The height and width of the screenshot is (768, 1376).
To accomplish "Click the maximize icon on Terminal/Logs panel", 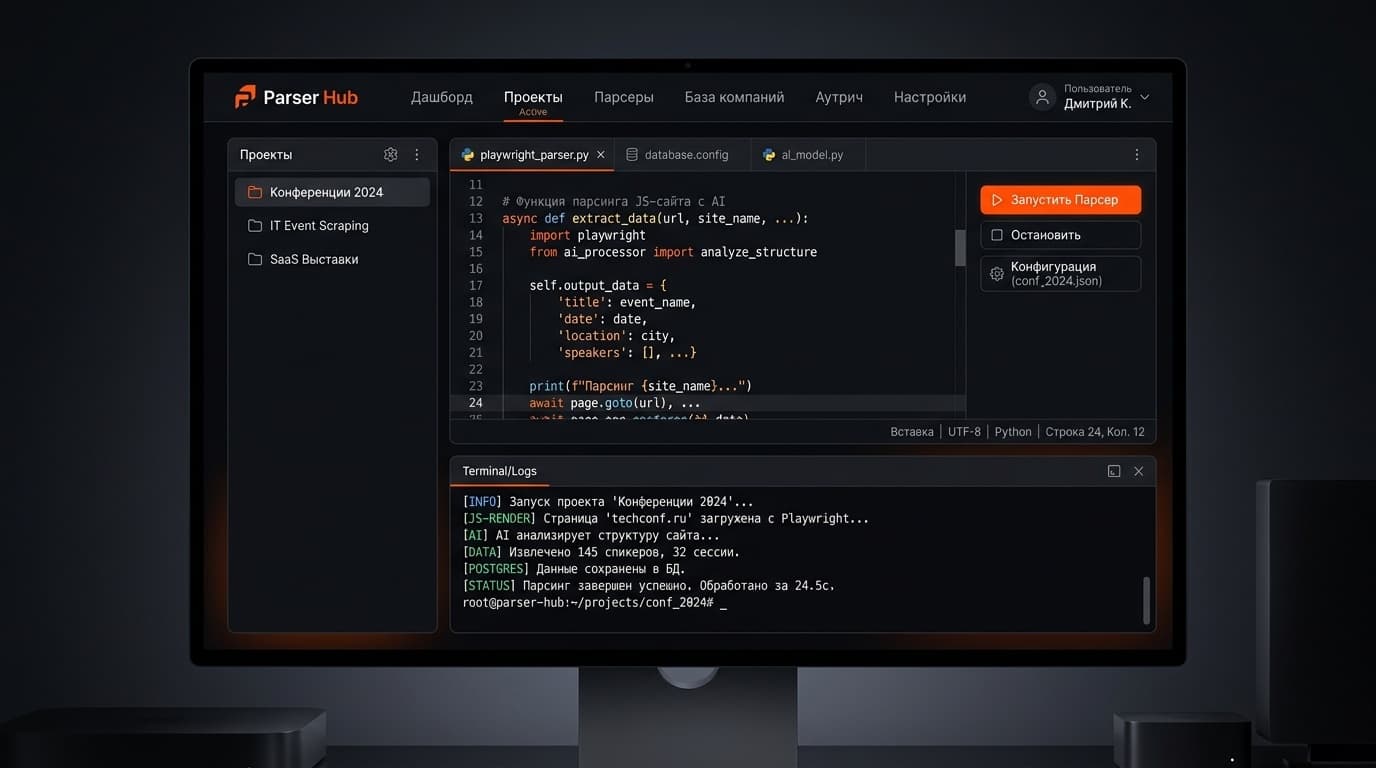I will pos(1114,470).
